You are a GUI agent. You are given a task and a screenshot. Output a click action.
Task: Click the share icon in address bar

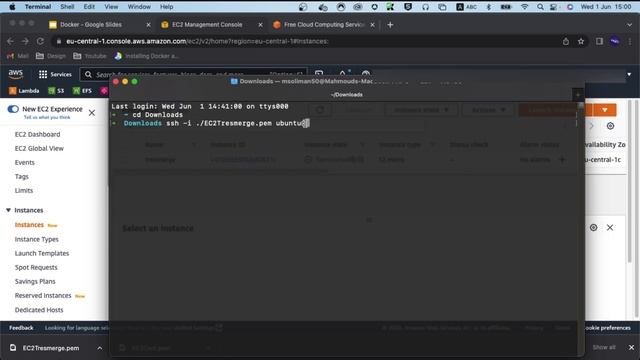pyautogui.click(x=566, y=41)
